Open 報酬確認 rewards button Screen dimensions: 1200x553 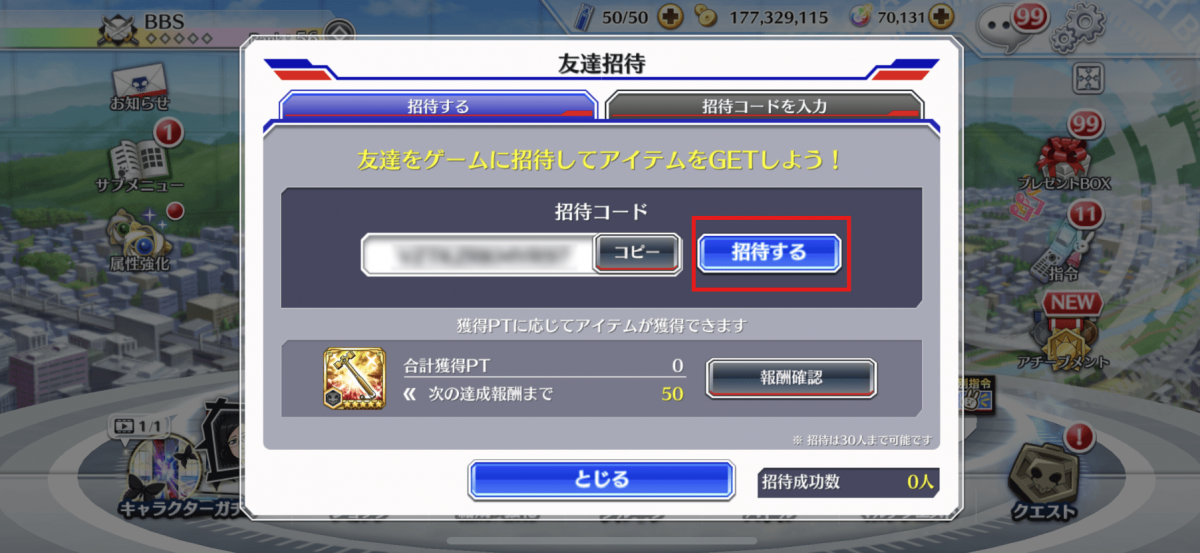point(791,377)
